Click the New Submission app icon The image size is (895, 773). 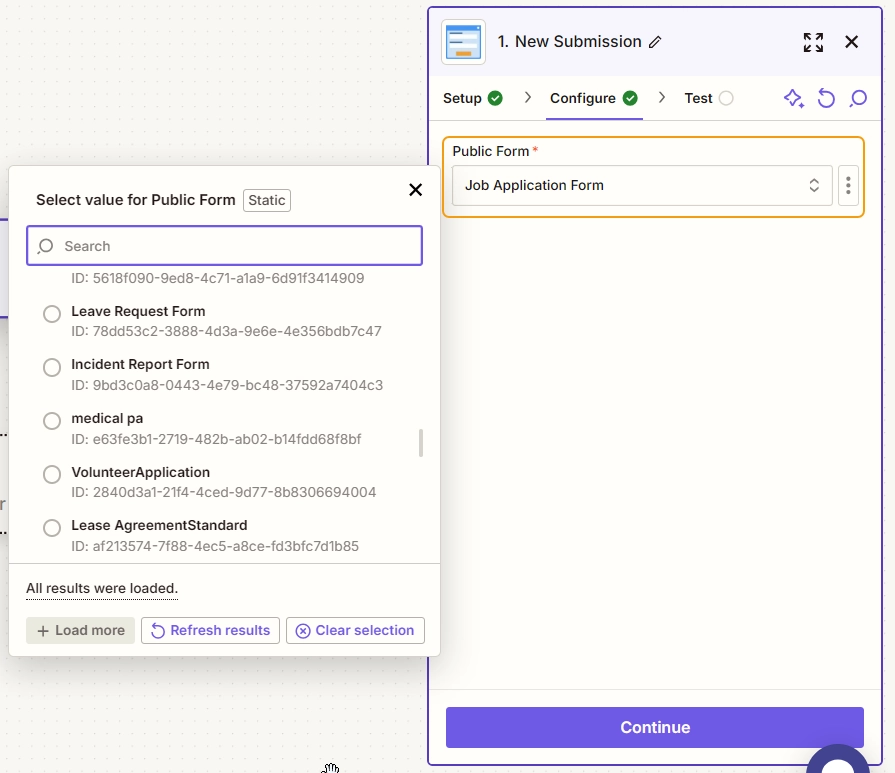pos(463,42)
